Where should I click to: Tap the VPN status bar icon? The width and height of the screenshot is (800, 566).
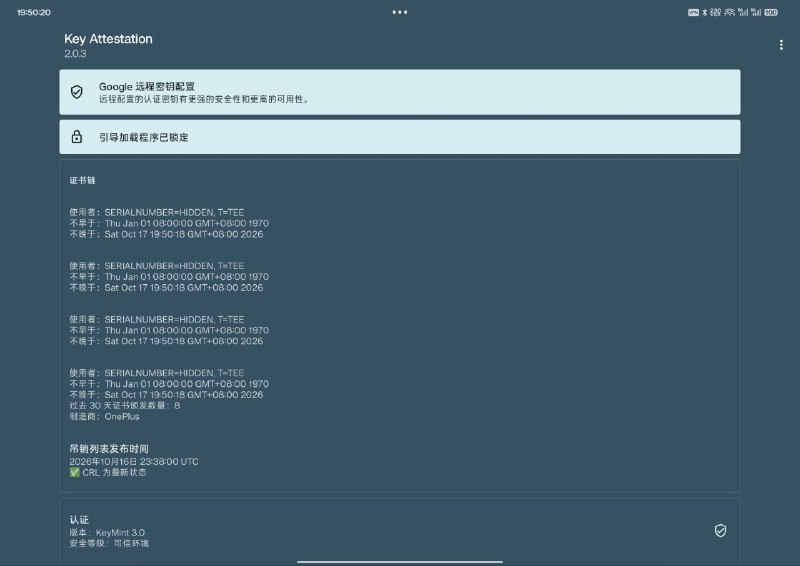pos(693,13)
